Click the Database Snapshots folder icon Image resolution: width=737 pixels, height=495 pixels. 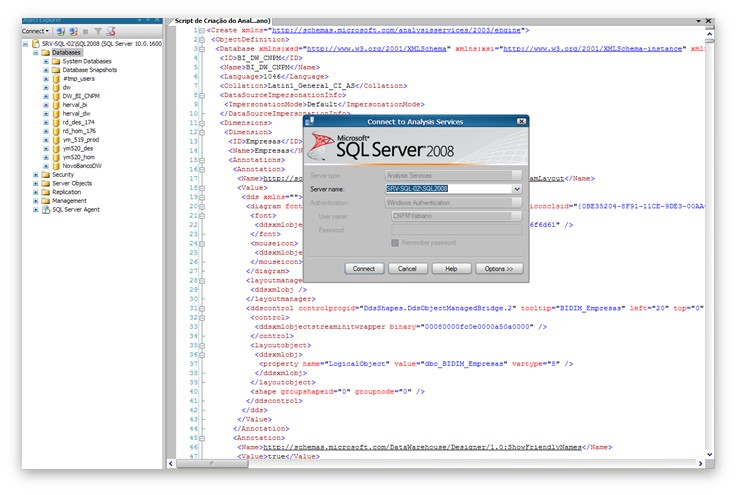[x=56, y=70]
